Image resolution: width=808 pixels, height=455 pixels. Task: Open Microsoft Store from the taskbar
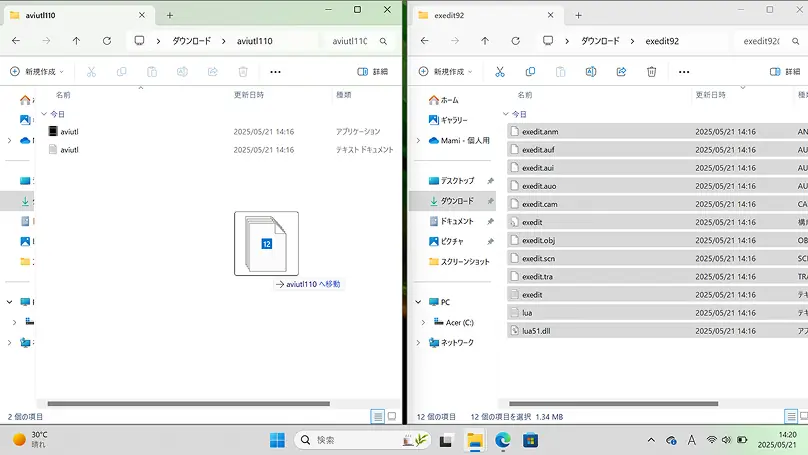(530, 440)
